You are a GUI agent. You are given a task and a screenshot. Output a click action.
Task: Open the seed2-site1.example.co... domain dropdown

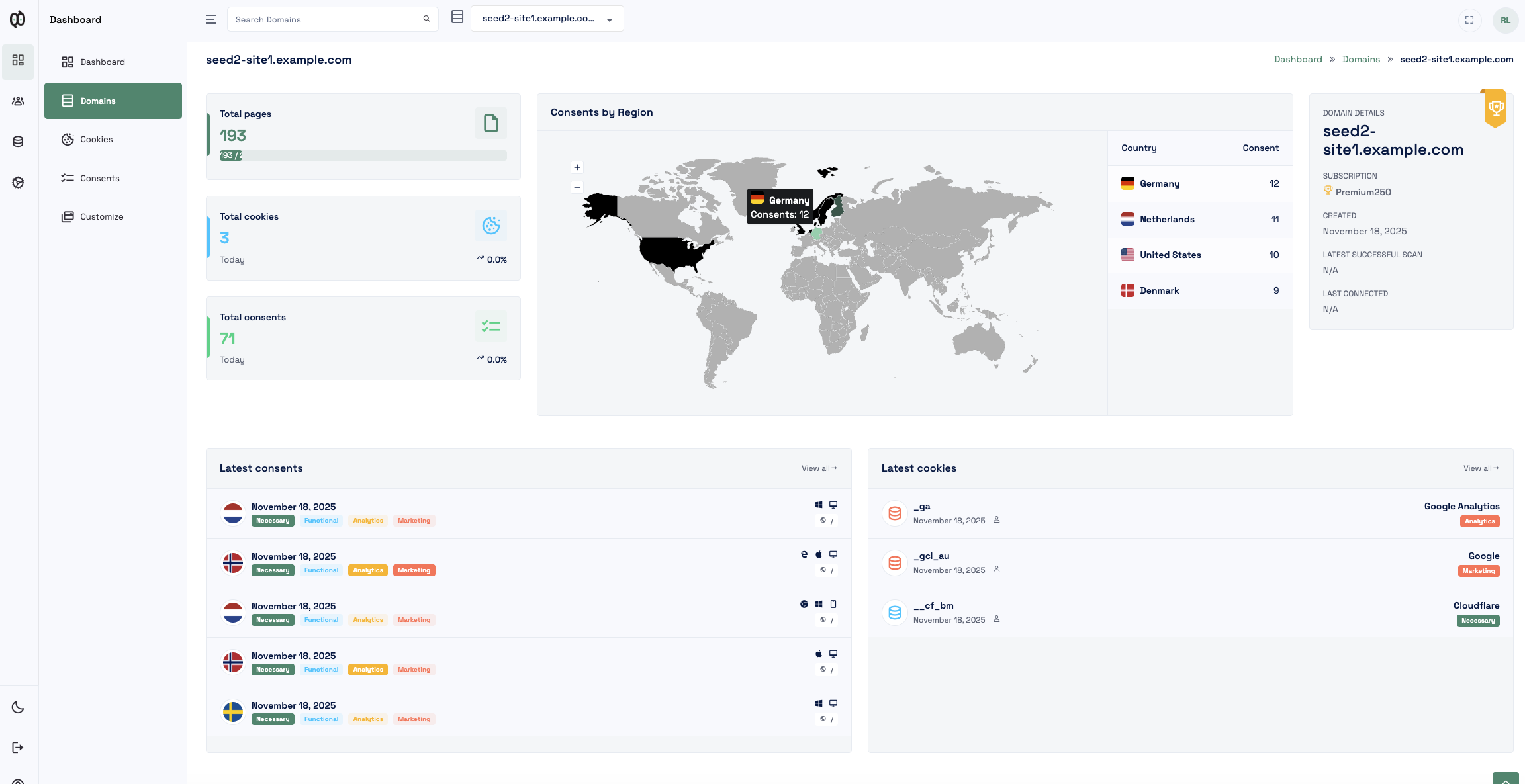[547, 19]
